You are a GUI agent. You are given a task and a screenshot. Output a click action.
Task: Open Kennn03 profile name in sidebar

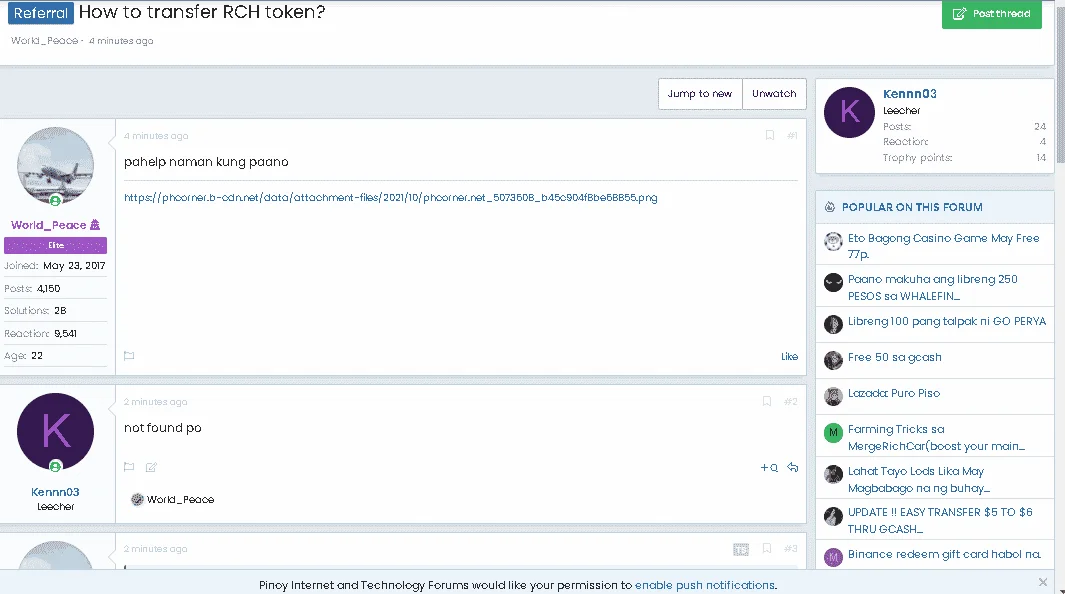click(x=909, y=94)
